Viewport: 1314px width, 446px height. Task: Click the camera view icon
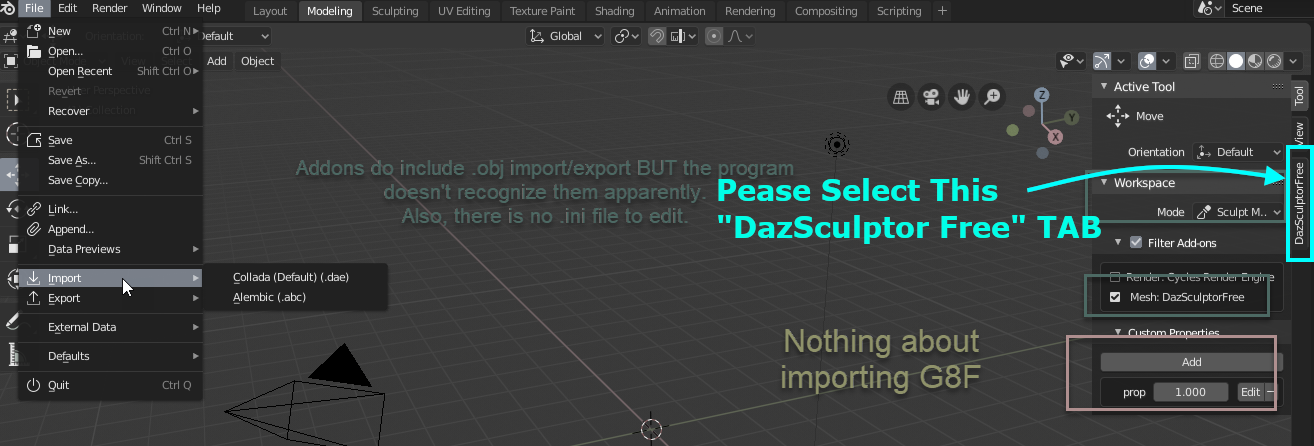(931, 97)
